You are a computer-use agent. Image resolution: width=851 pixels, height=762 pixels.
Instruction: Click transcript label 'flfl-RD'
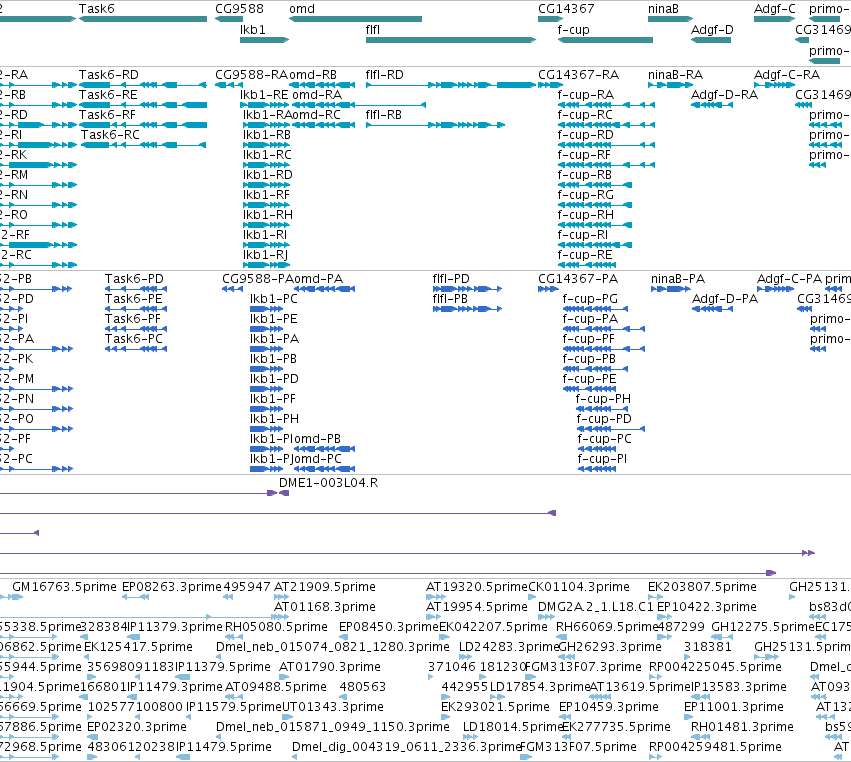click(385, 74)
